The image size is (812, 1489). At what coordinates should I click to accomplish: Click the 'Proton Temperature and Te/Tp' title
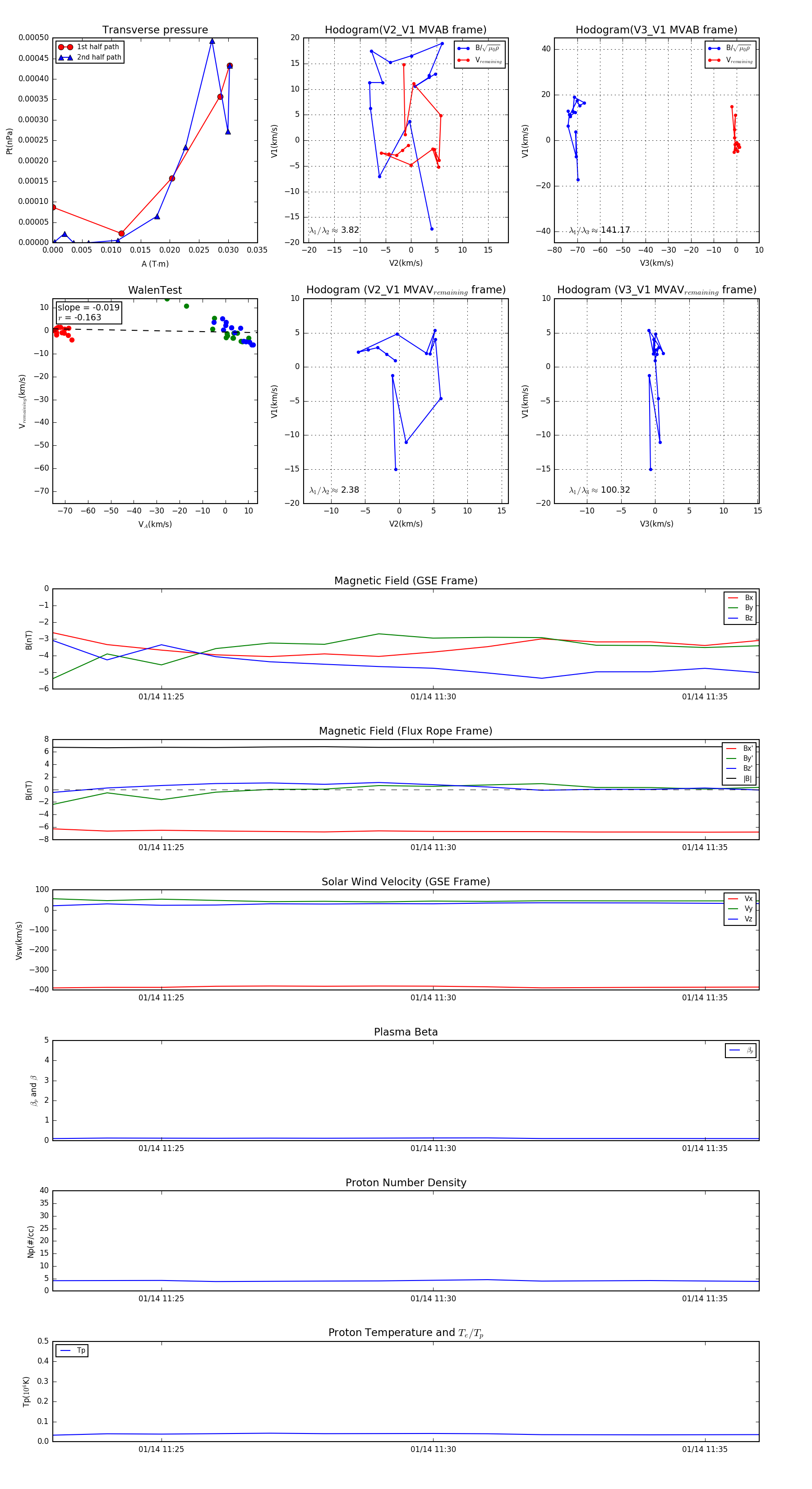(x=406, y=1333)
